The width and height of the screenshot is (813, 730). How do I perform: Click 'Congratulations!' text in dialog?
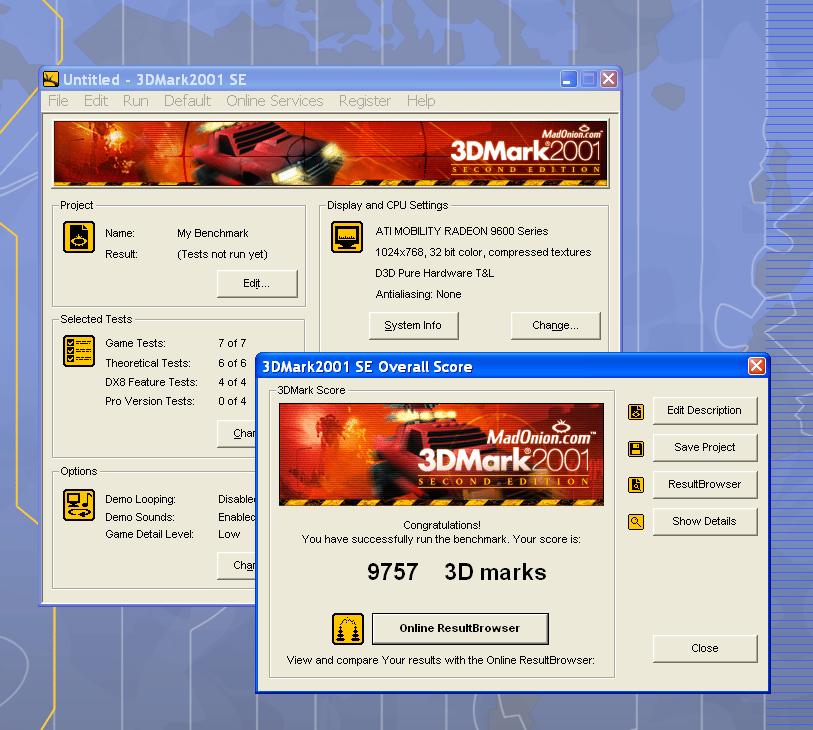[x=442, y=525]
